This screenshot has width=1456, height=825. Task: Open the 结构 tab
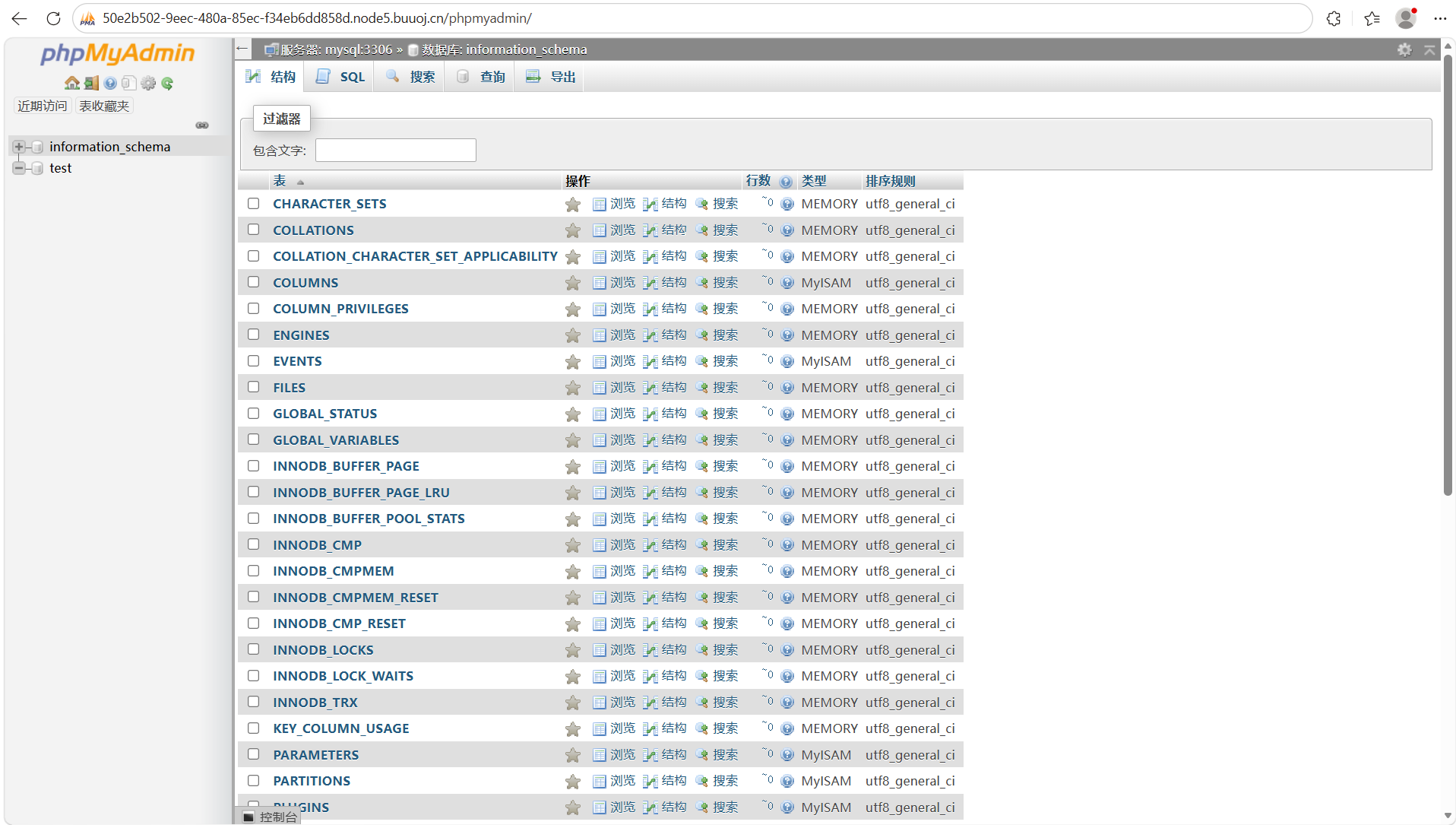tap(270, 77)
